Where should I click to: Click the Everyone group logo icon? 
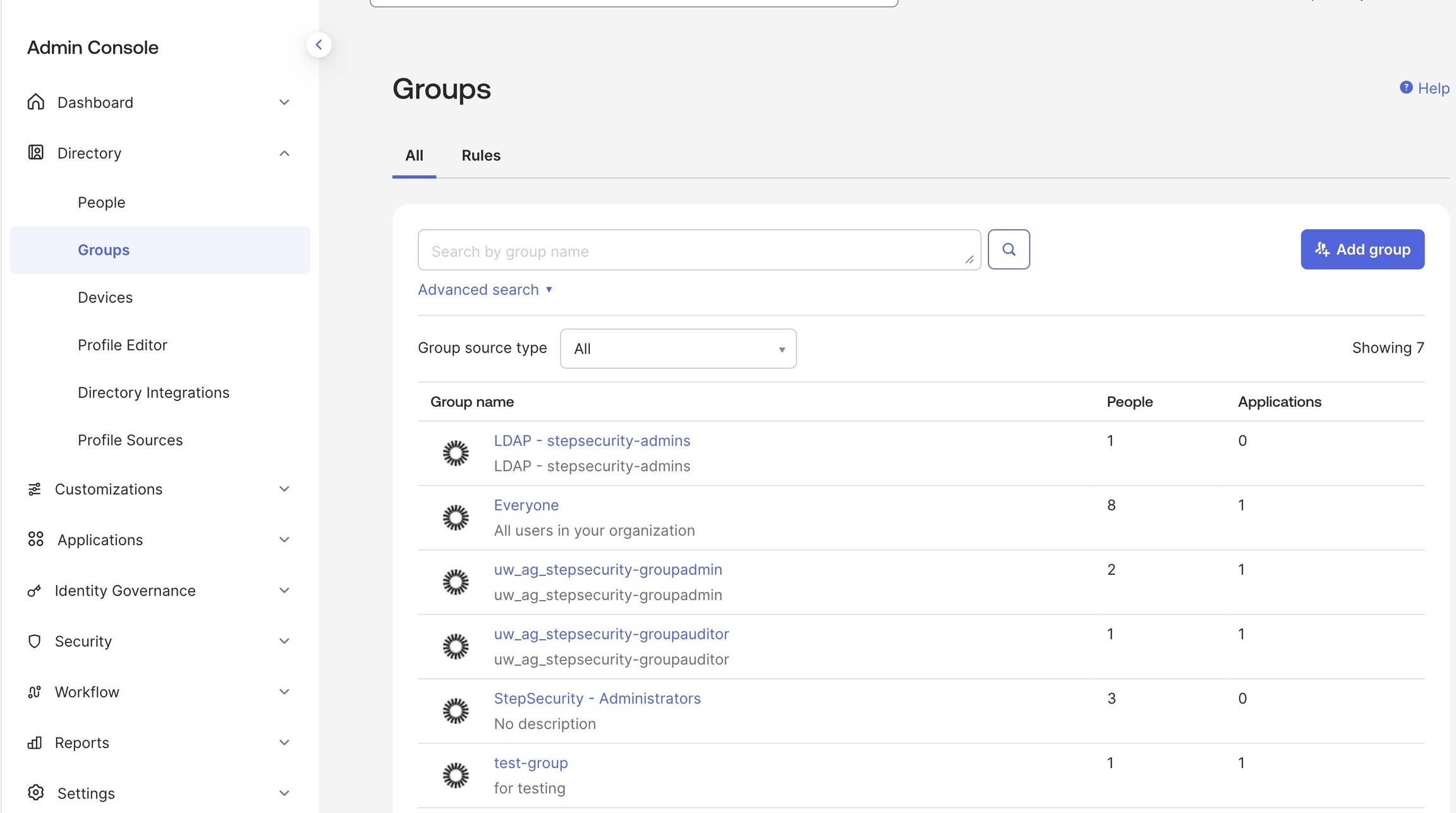pyautogui.click(x=455, y=517)
